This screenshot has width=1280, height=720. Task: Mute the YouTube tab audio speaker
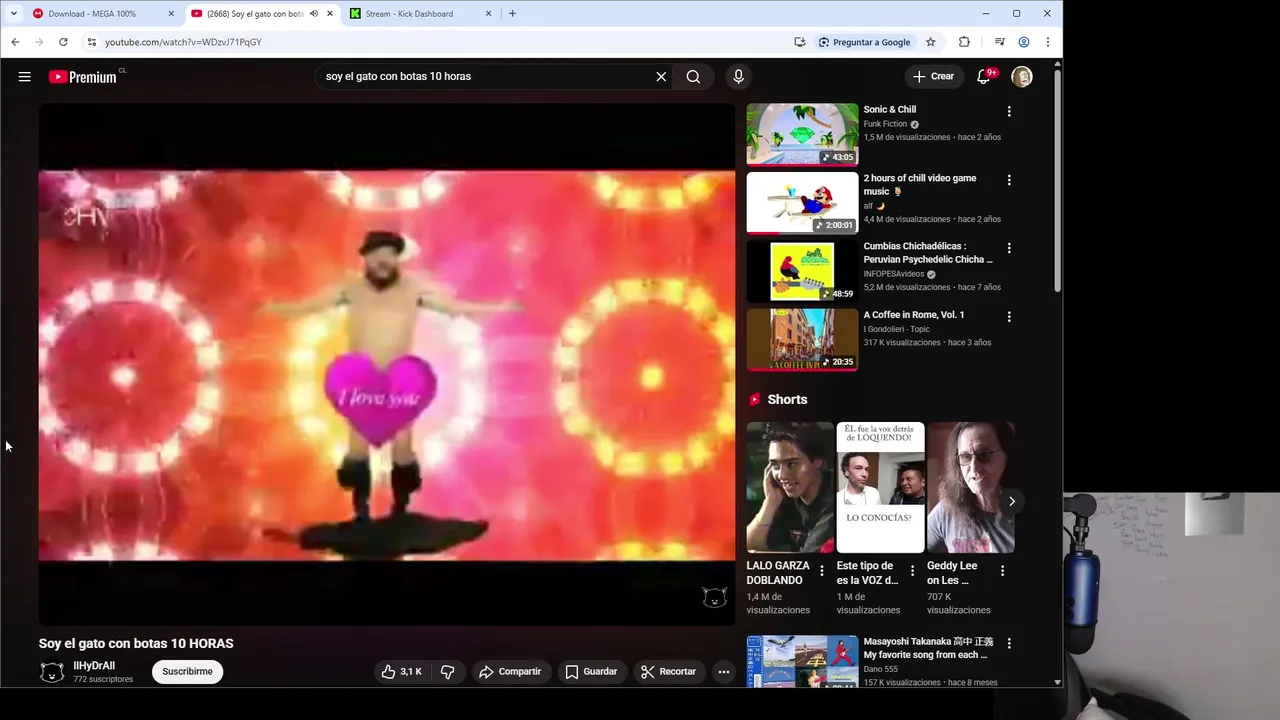[x=314, y=14]
